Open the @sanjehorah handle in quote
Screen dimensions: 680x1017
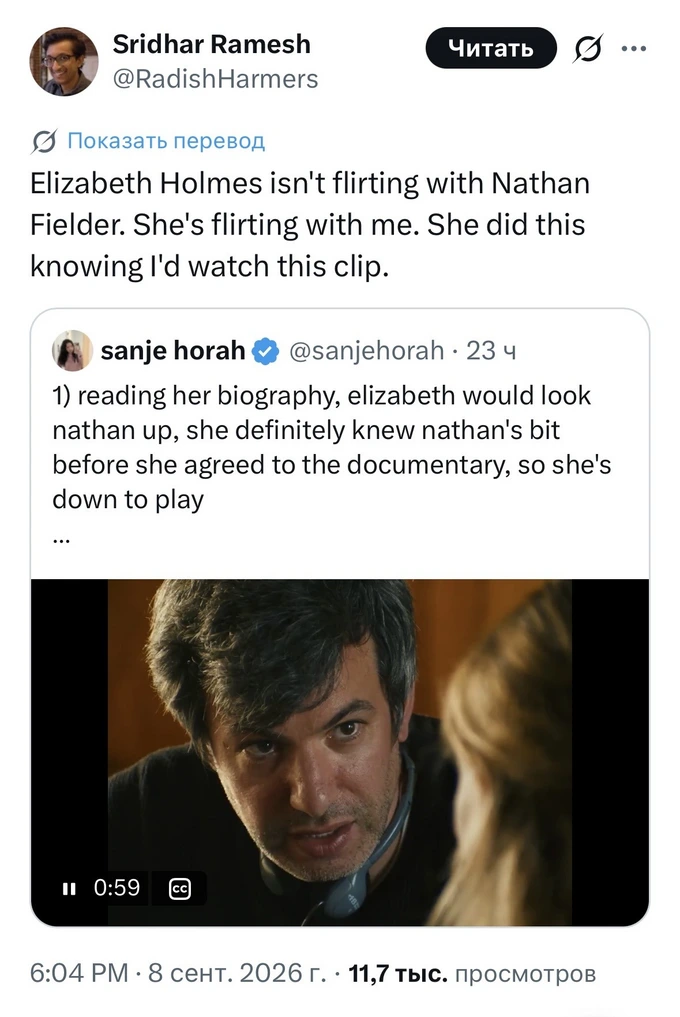[x=366, y=350]
